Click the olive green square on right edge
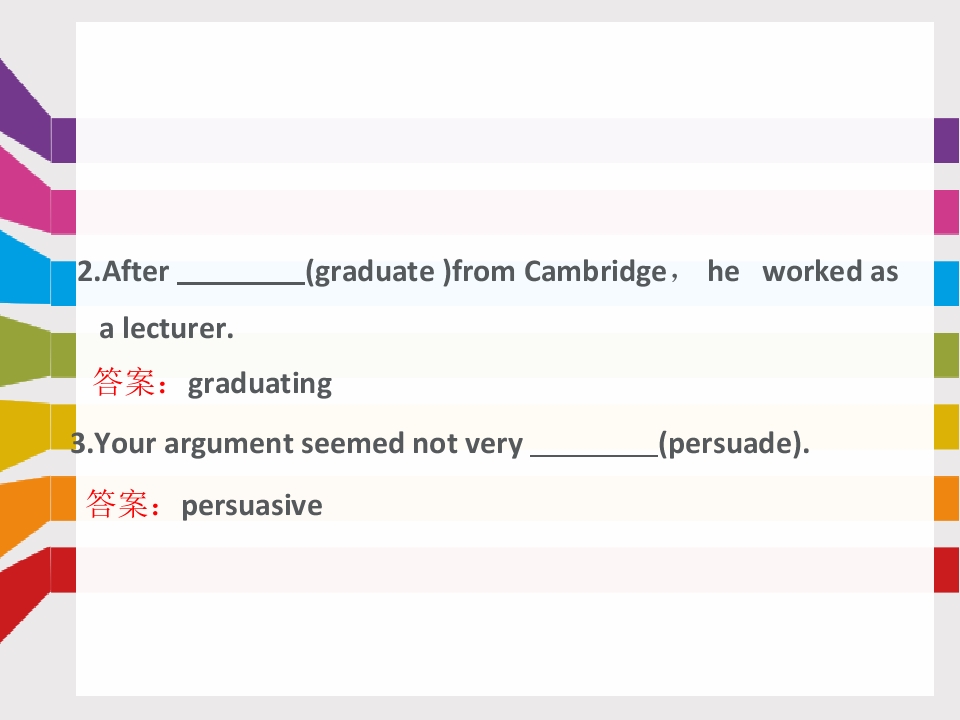Image resolution: width=960 pixels, height=720 pixels. point(947,355)
